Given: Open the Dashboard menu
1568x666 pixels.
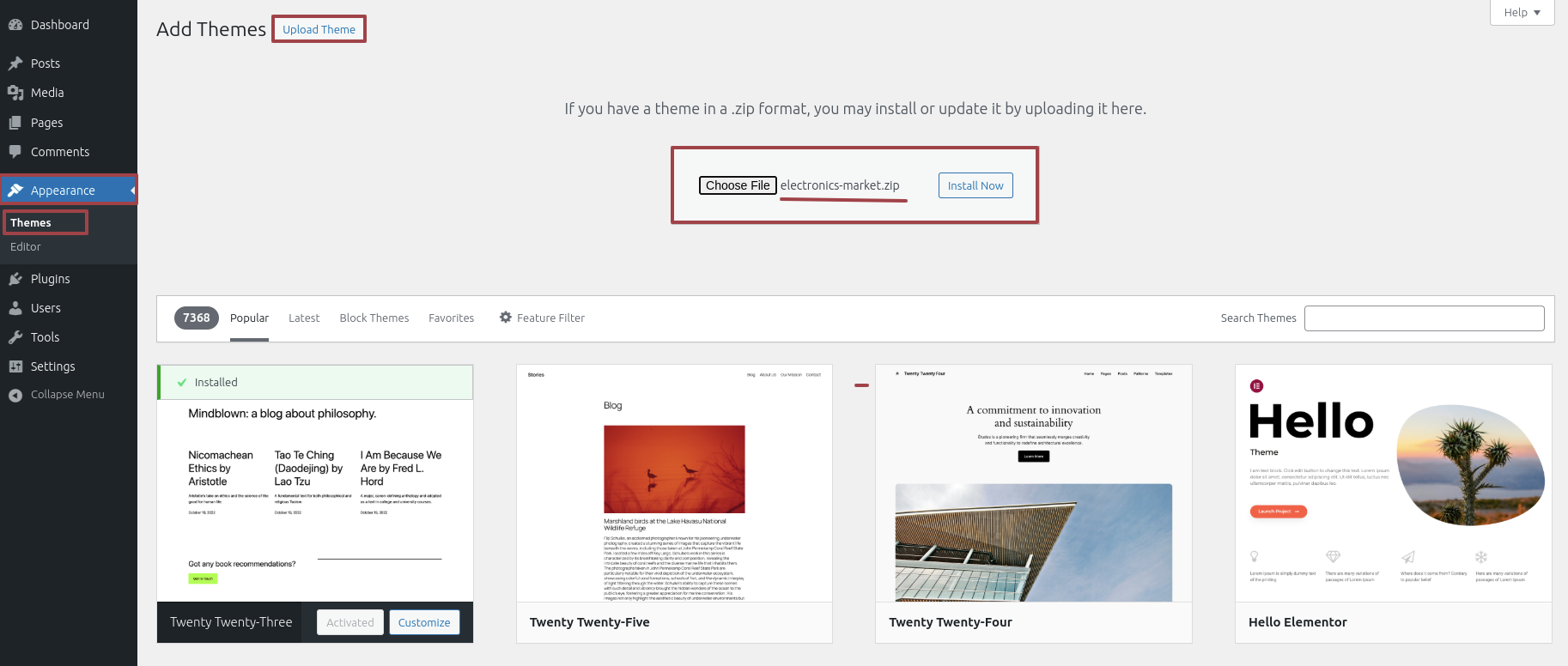Looking at the screenshot, I should tap(69, 25).
